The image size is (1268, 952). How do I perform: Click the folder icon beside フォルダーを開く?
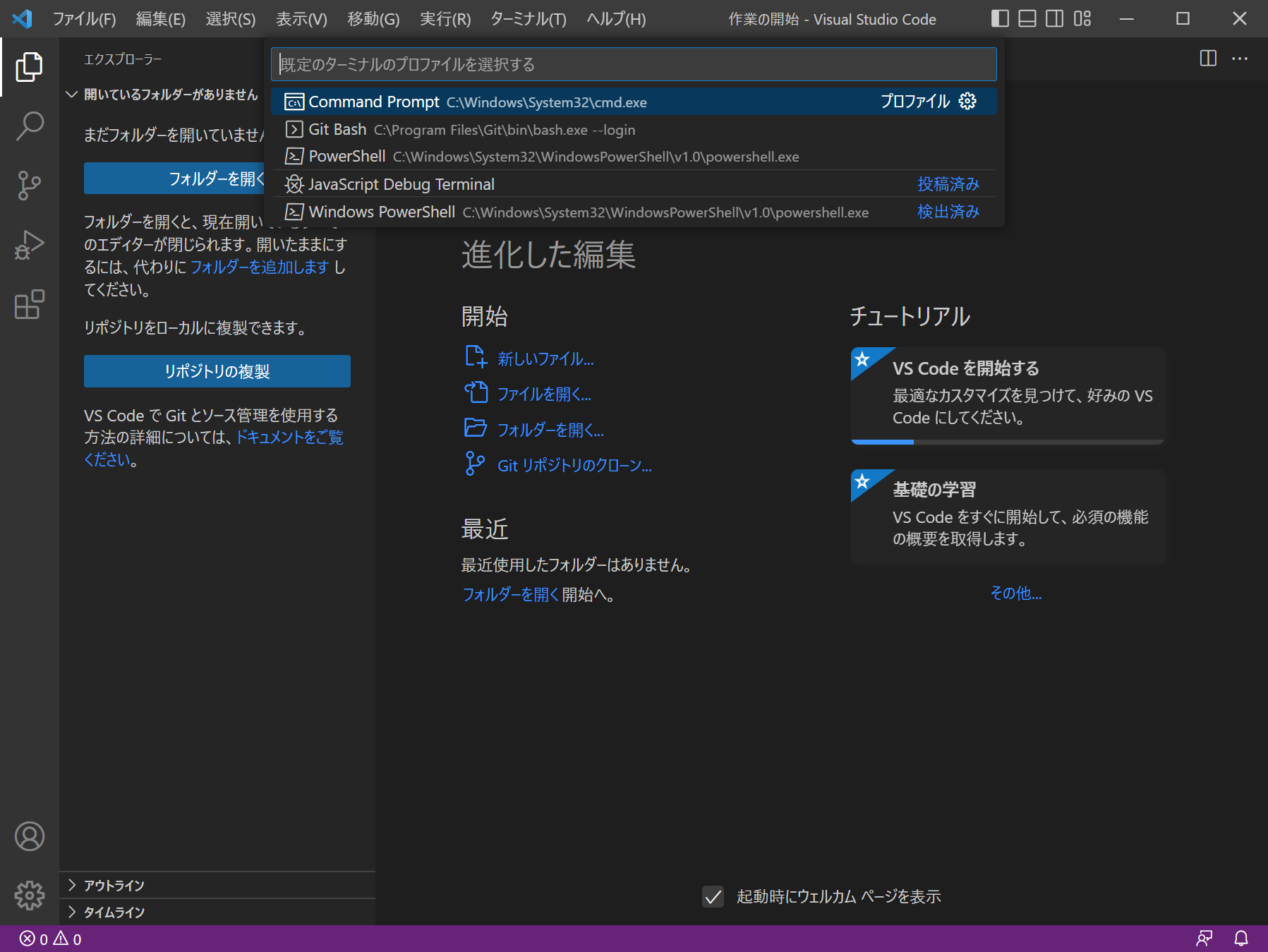476,428
